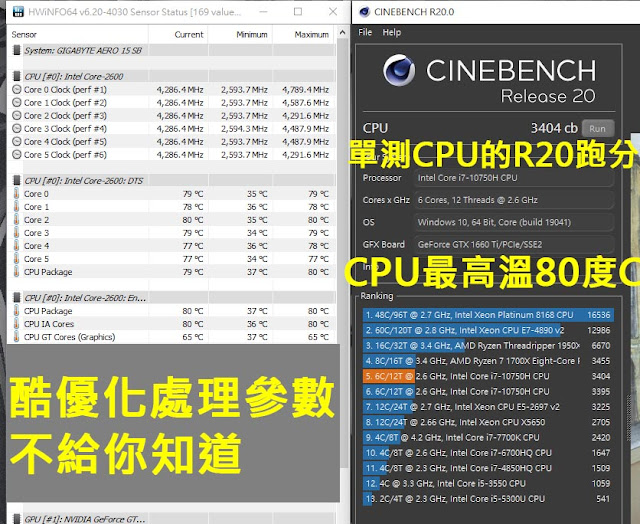Viewport: 640px width, 524px height.
Task: Select ranking entry 9 Core i7-7700K
Action: point(488,437)
